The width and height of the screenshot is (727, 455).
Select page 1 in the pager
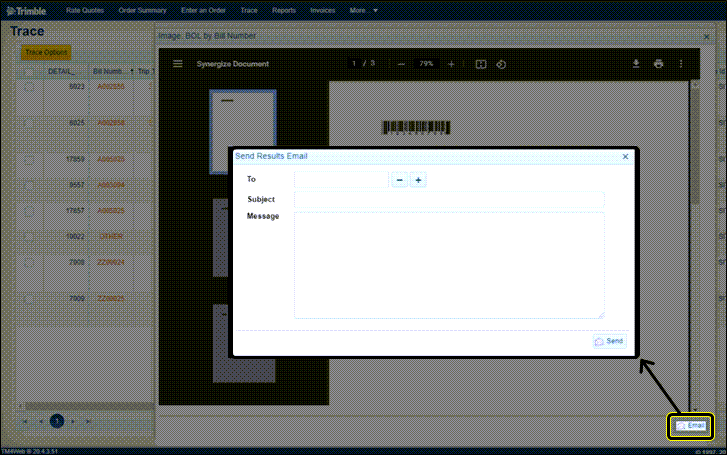point(57,421)
